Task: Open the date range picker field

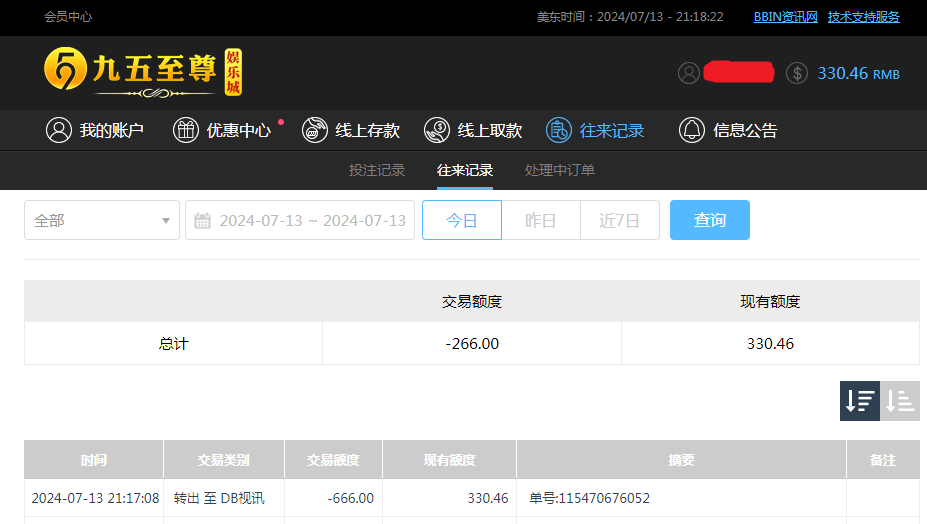Action: pos(312,220)
